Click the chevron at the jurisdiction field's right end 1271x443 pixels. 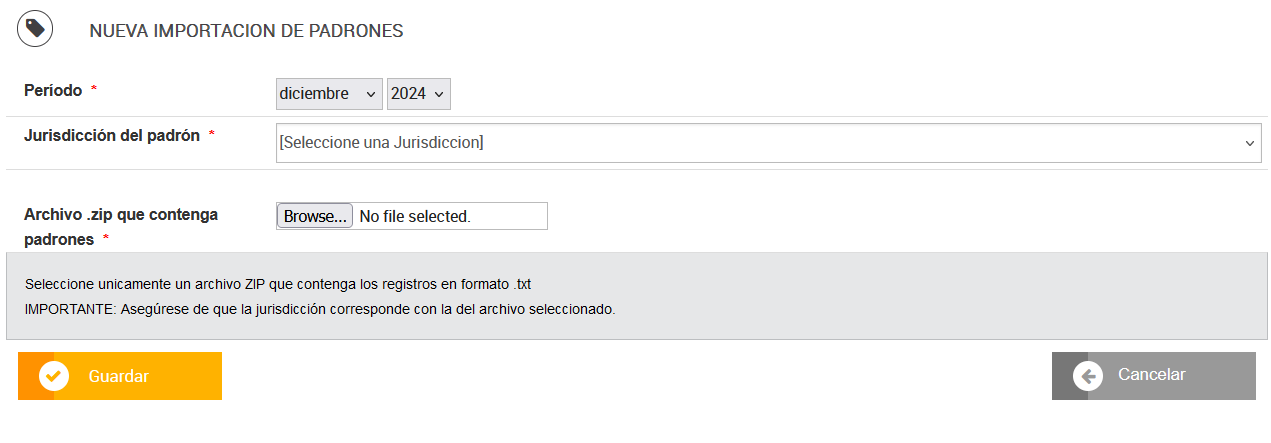1250,143
